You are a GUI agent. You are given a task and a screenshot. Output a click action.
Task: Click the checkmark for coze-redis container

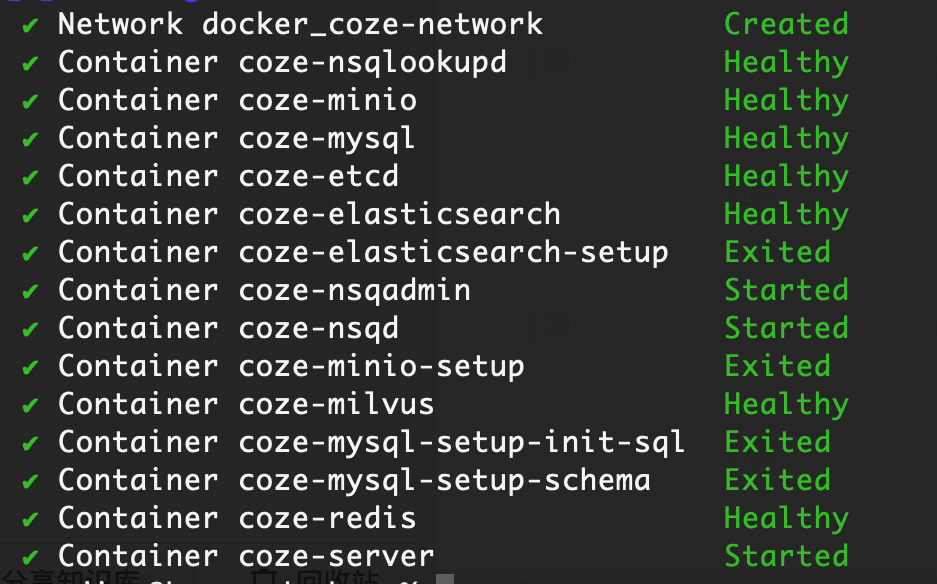coord(30,519)
